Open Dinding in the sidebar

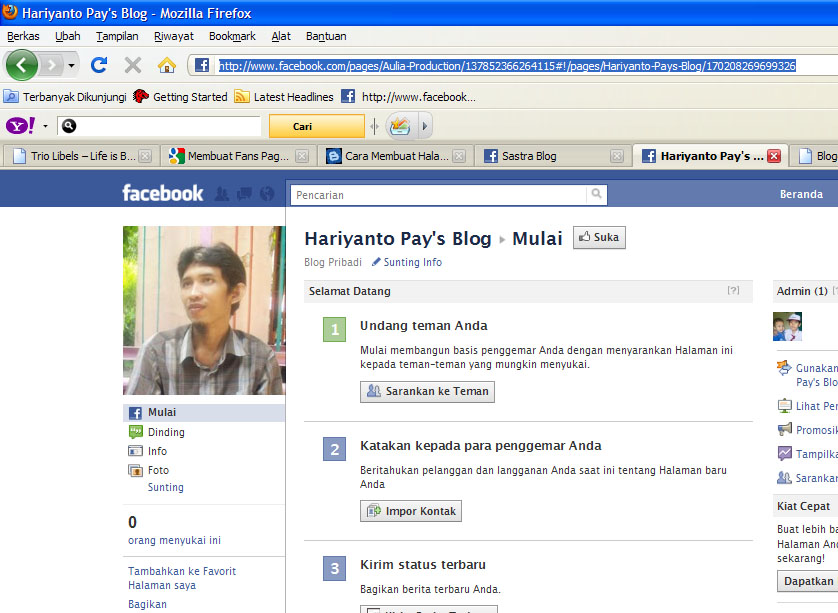166,432
